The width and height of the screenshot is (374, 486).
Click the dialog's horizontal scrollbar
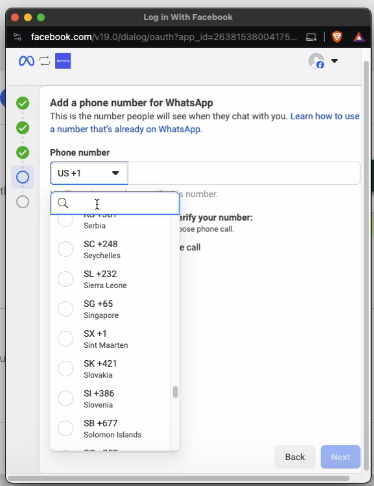(x=178, y=478)
